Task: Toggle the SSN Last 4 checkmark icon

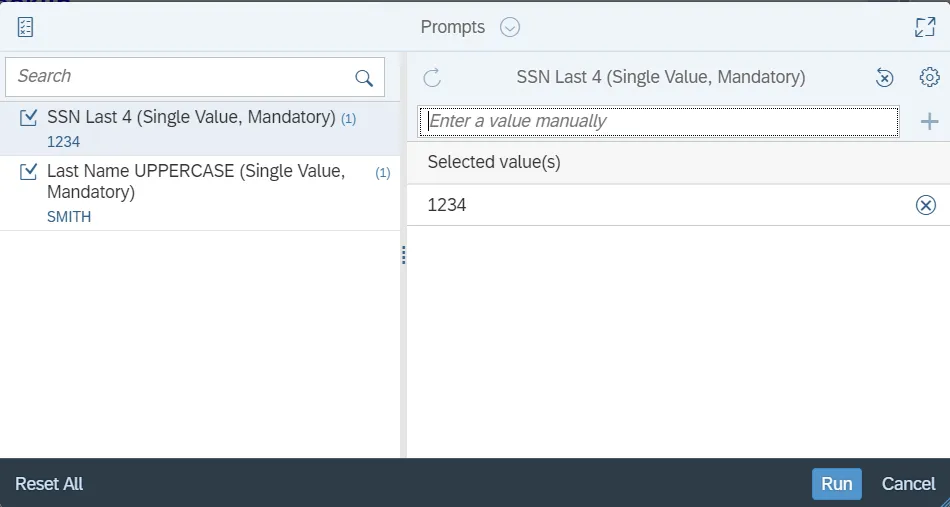Action: click(29, 118)
